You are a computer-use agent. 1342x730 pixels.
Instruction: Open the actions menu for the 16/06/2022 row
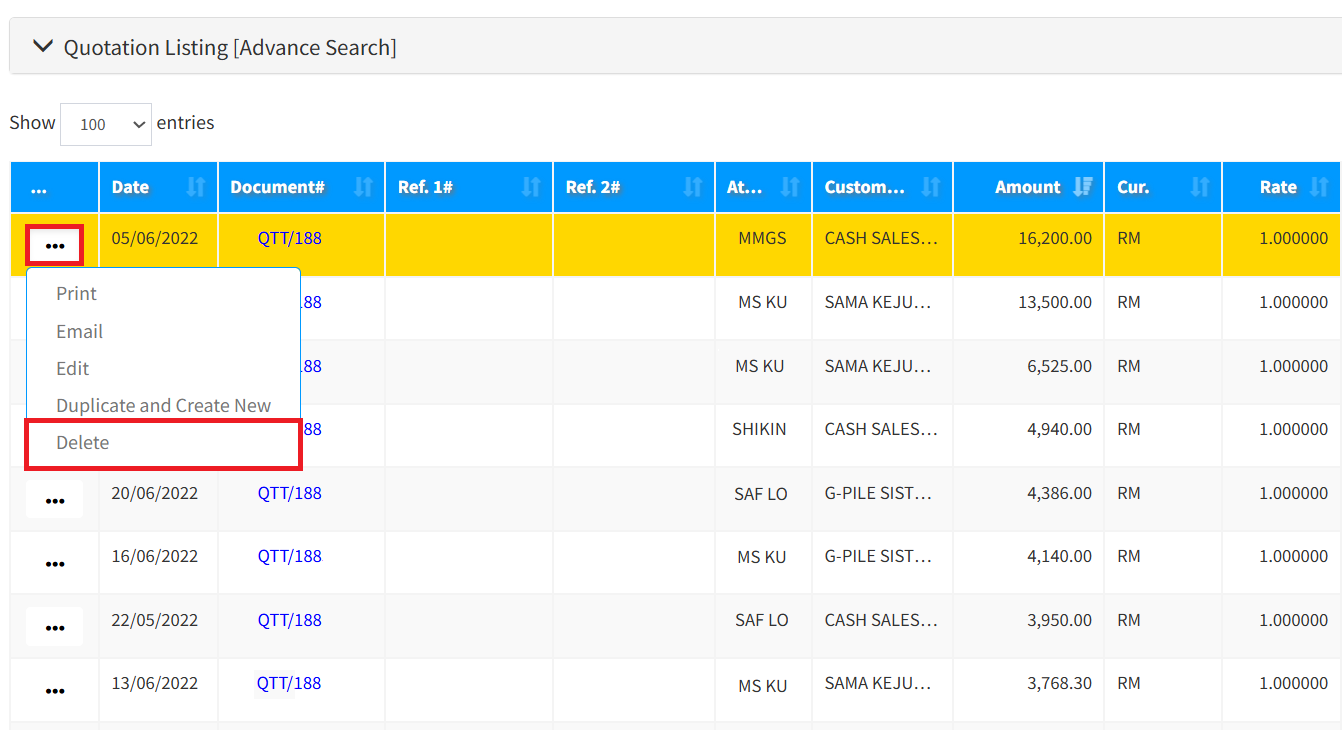55,563
